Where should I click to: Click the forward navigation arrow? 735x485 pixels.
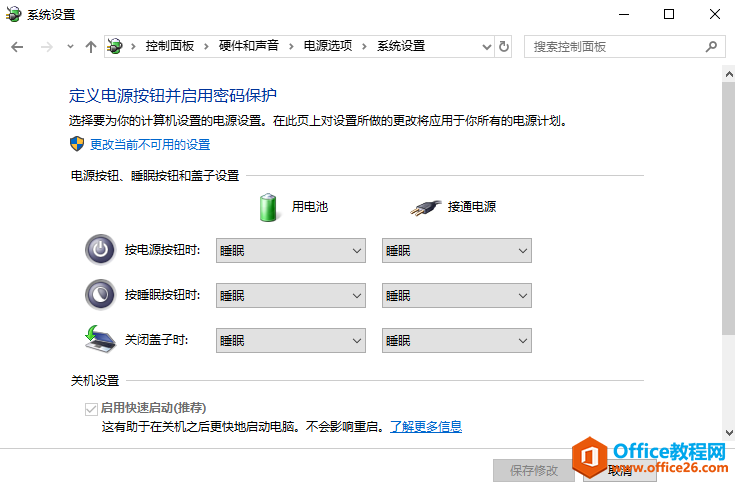(x=46, y=47)
